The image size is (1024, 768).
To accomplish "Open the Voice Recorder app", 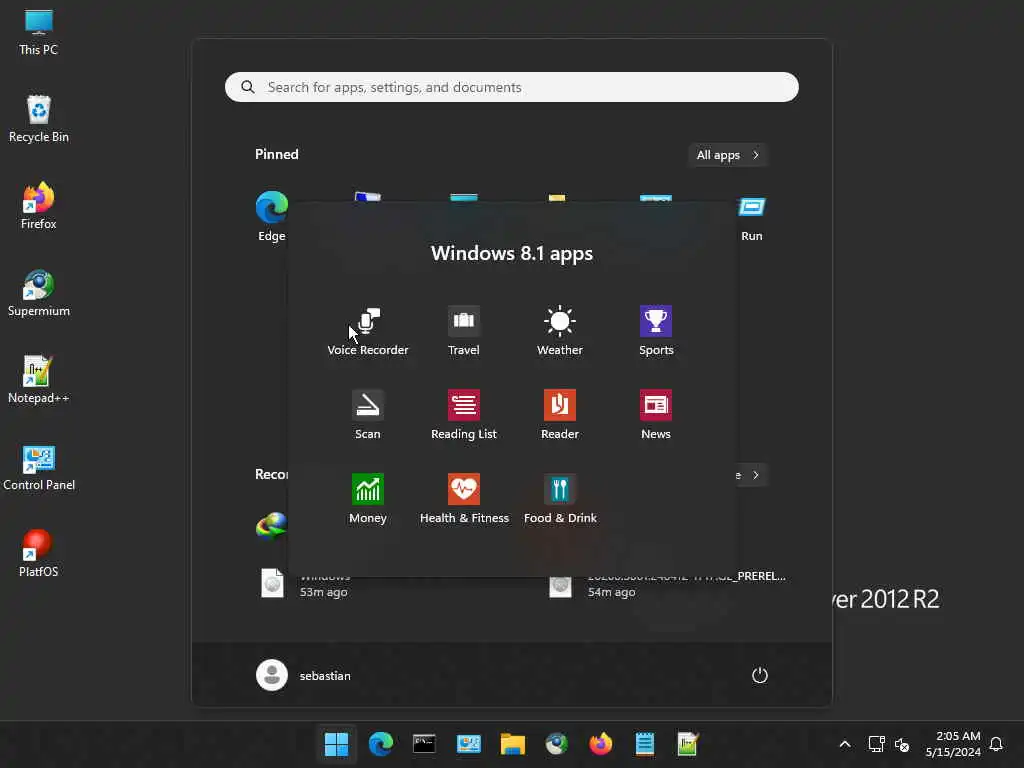I will click(x=368, y=331).
